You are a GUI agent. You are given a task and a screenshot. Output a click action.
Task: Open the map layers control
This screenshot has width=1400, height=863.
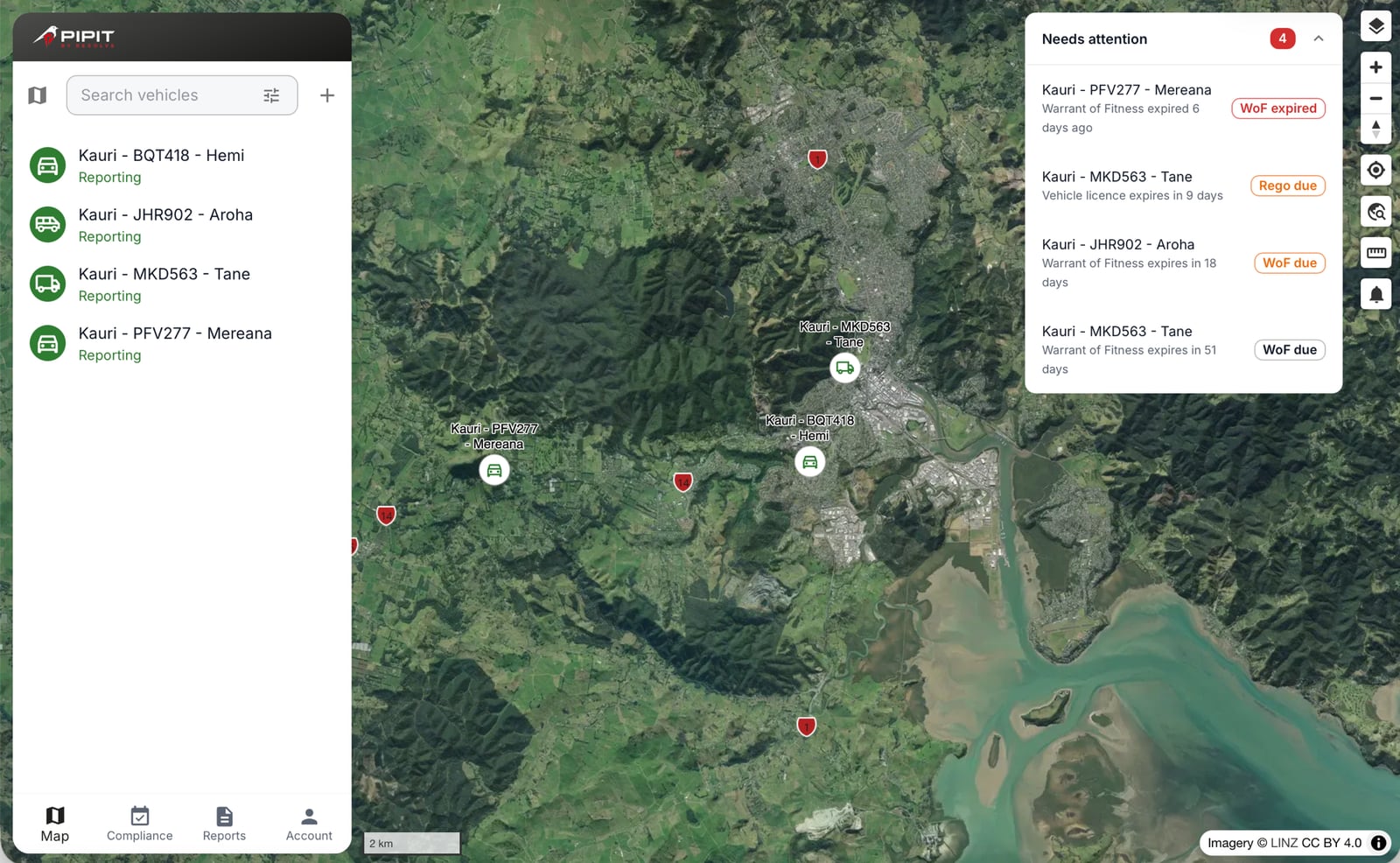(1375, 26)
